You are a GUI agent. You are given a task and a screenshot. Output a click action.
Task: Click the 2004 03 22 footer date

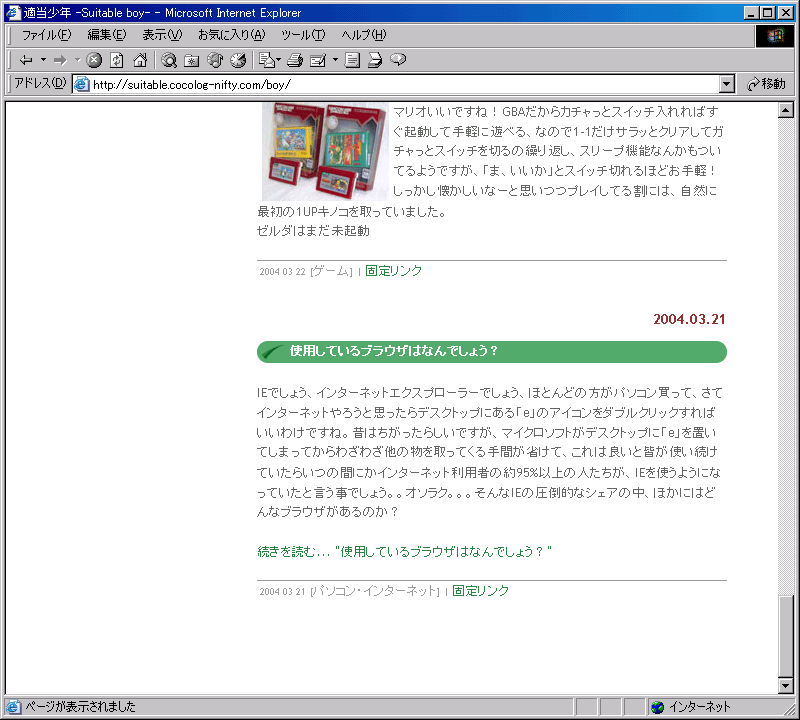[x=282, y=272]
